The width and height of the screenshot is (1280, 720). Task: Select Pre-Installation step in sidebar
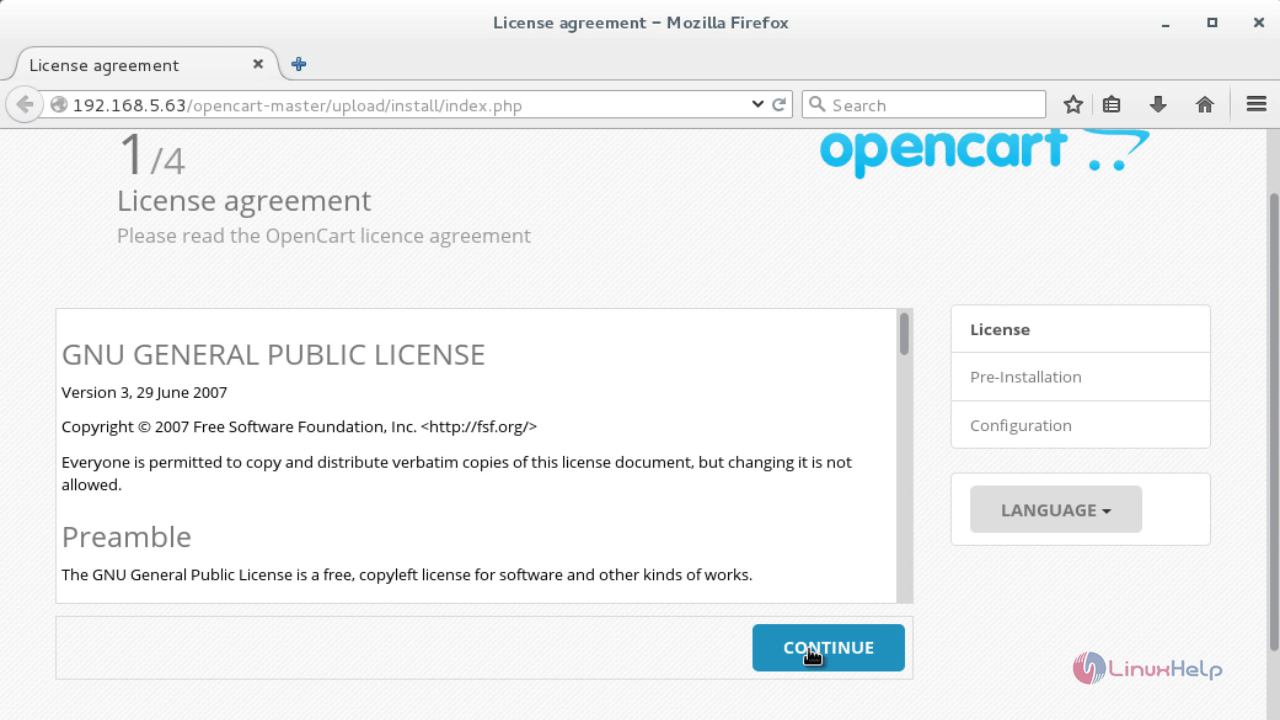point(1080,377)
